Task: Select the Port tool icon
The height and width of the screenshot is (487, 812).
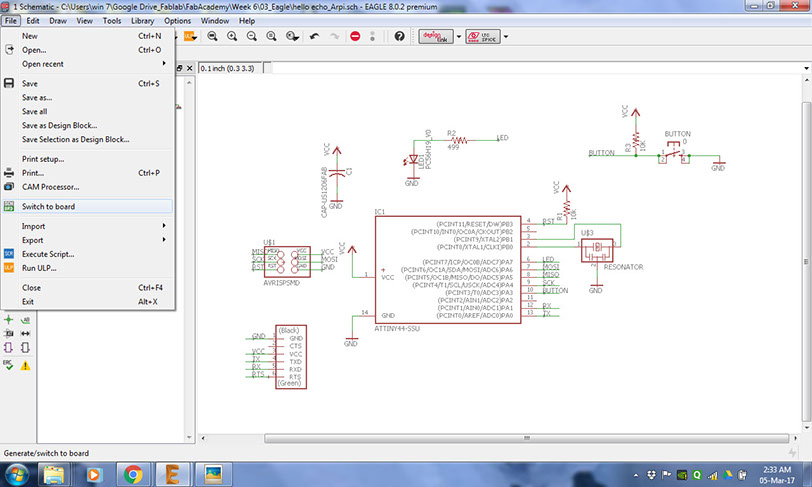Action: point(25,348)
